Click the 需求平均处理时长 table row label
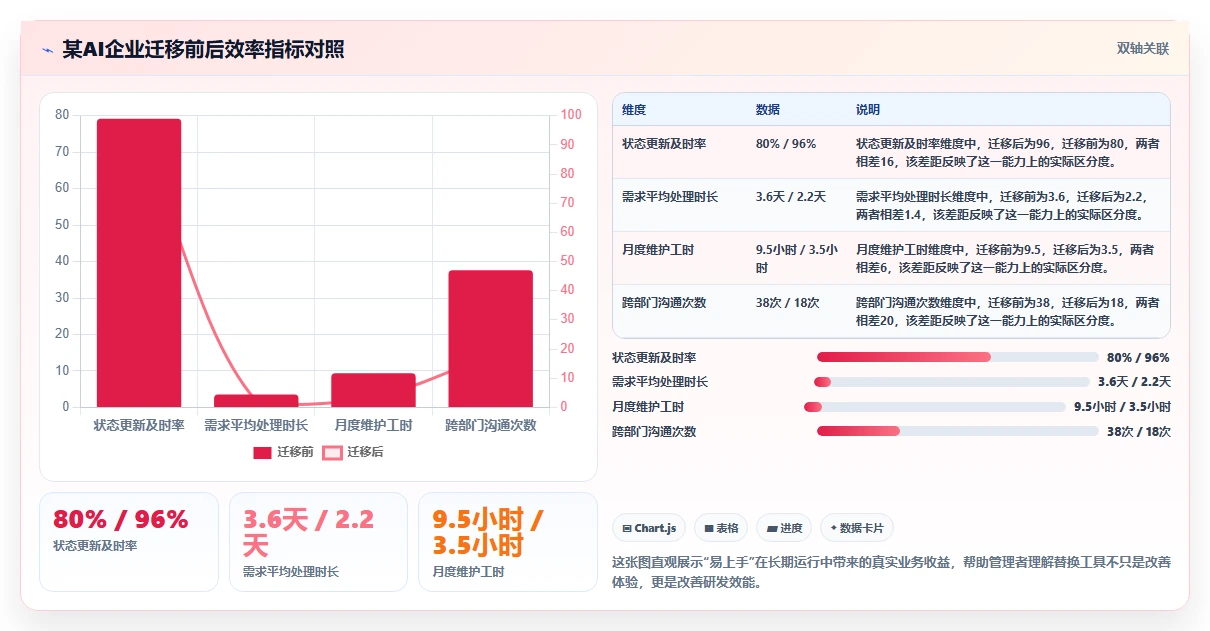 pos(670,197)
